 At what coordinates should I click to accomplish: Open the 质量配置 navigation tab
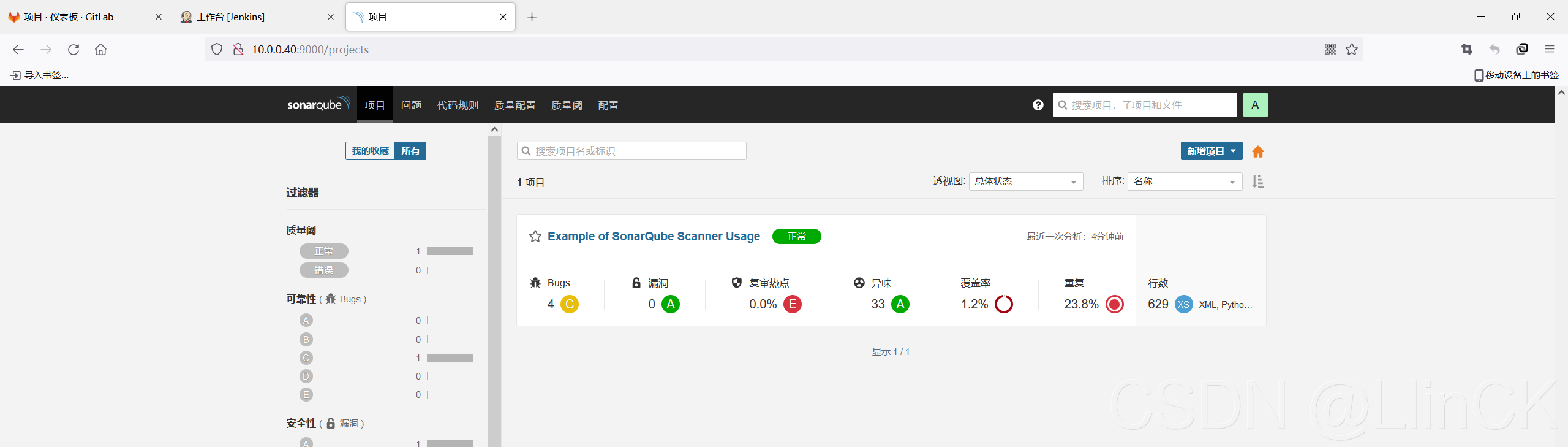click(x=514, y=105)
